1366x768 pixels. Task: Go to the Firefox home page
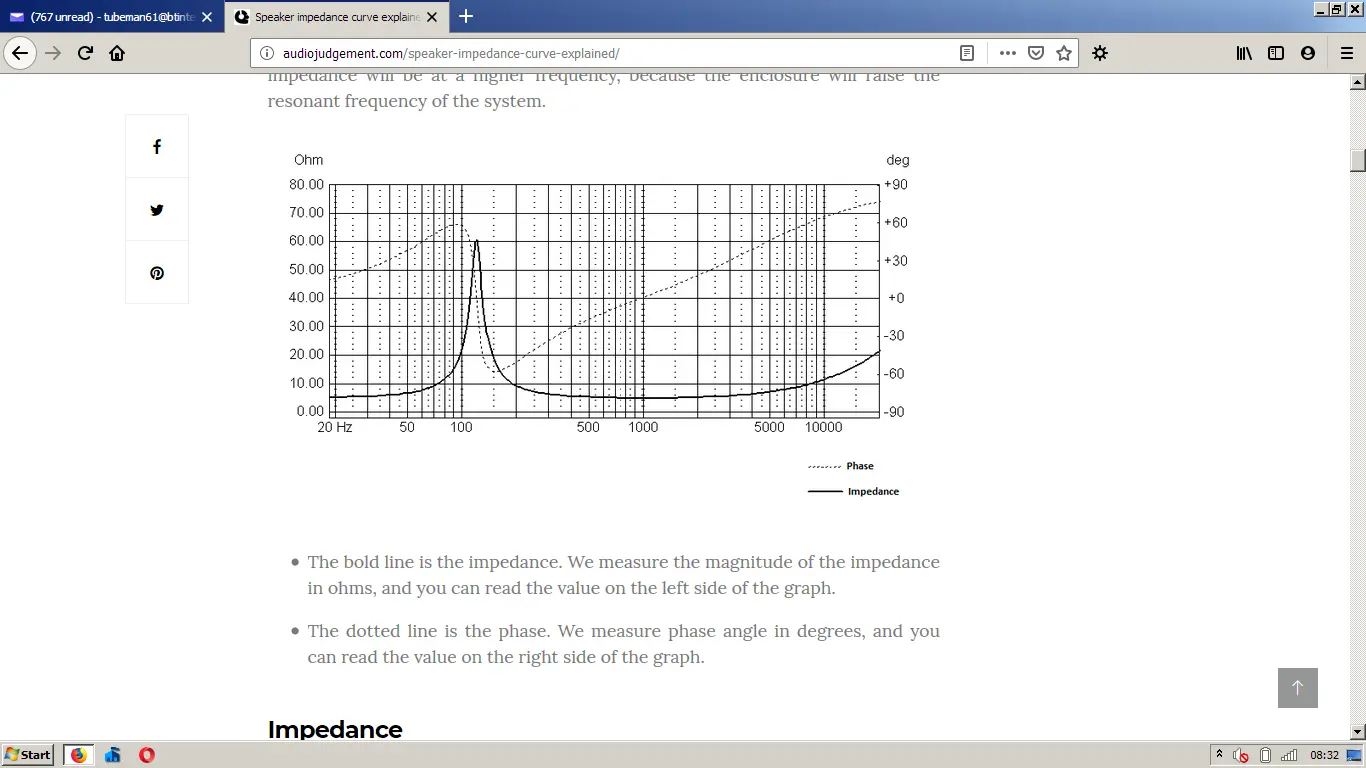pos(117,53)
